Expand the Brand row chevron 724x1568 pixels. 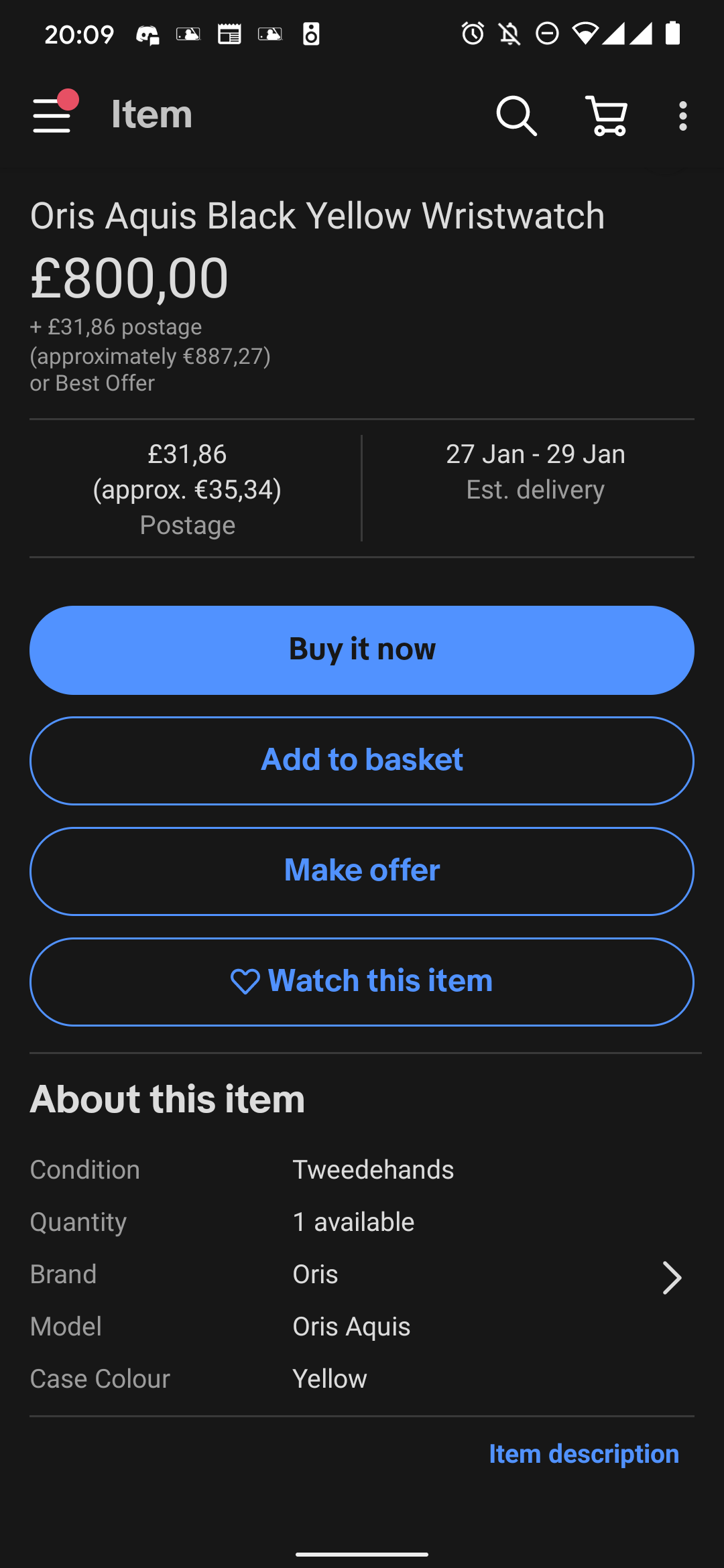[671, 1277]
